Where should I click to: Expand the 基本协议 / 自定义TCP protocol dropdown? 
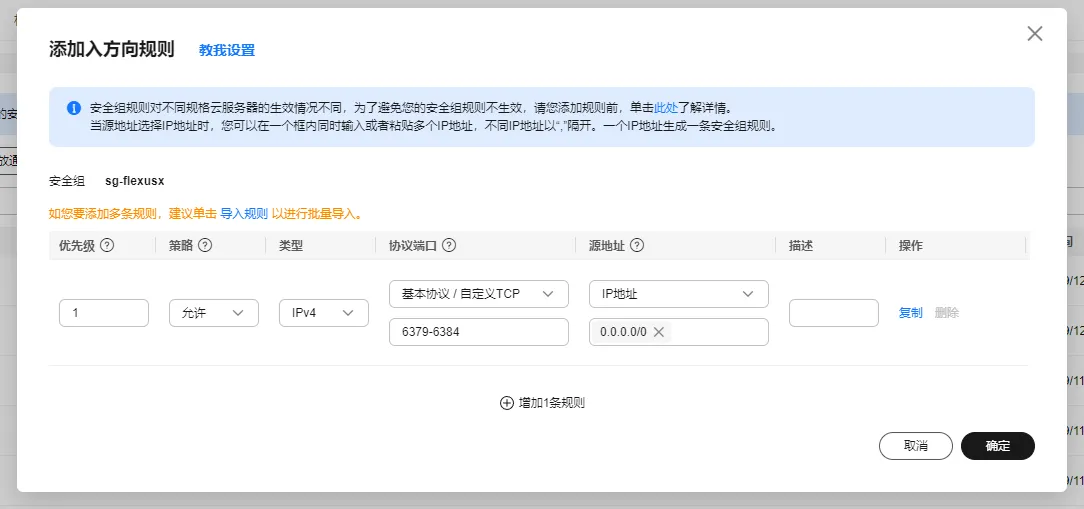click(478, 294)
